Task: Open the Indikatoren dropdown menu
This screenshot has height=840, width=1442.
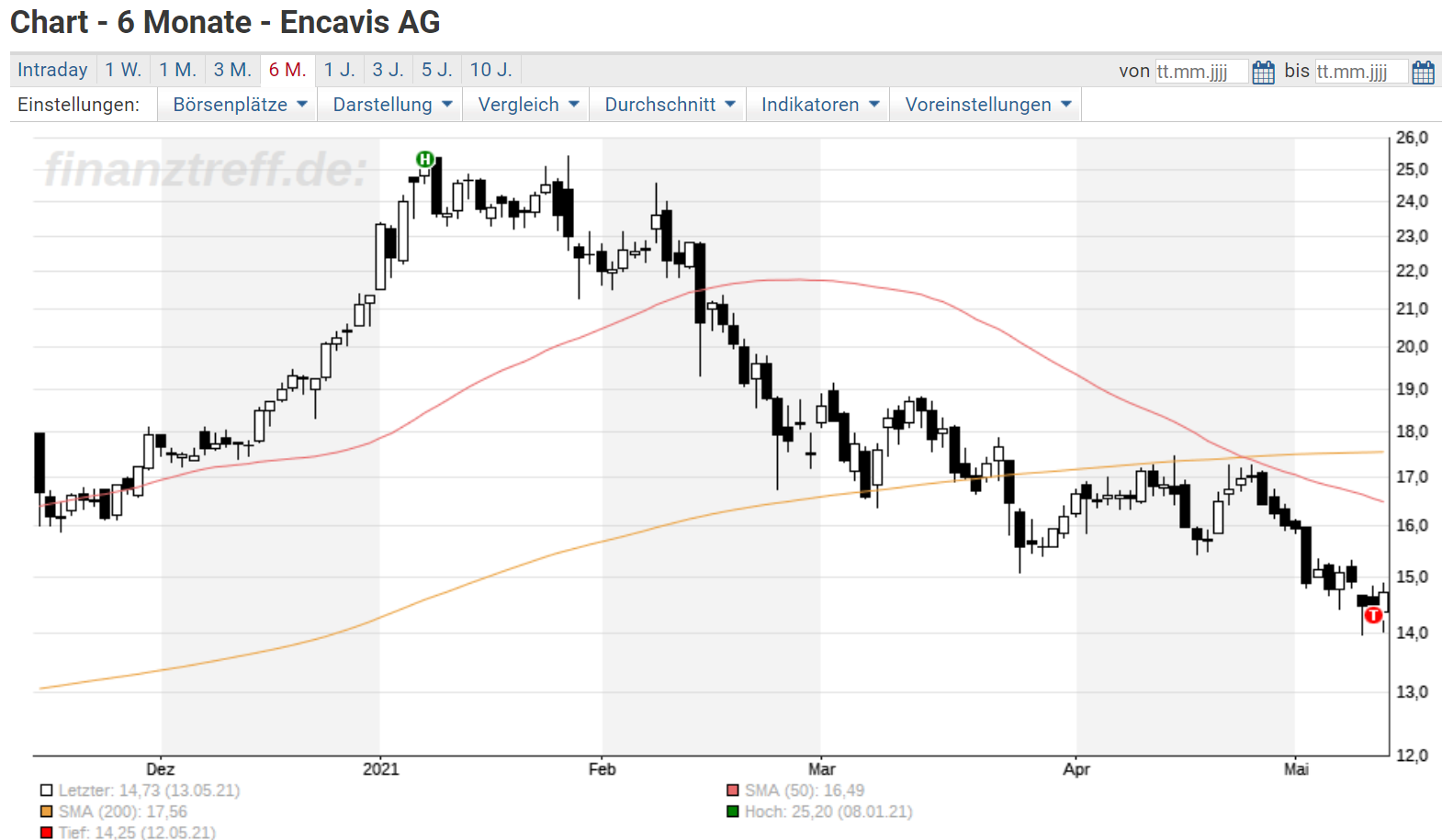Action: pos(819,105)
